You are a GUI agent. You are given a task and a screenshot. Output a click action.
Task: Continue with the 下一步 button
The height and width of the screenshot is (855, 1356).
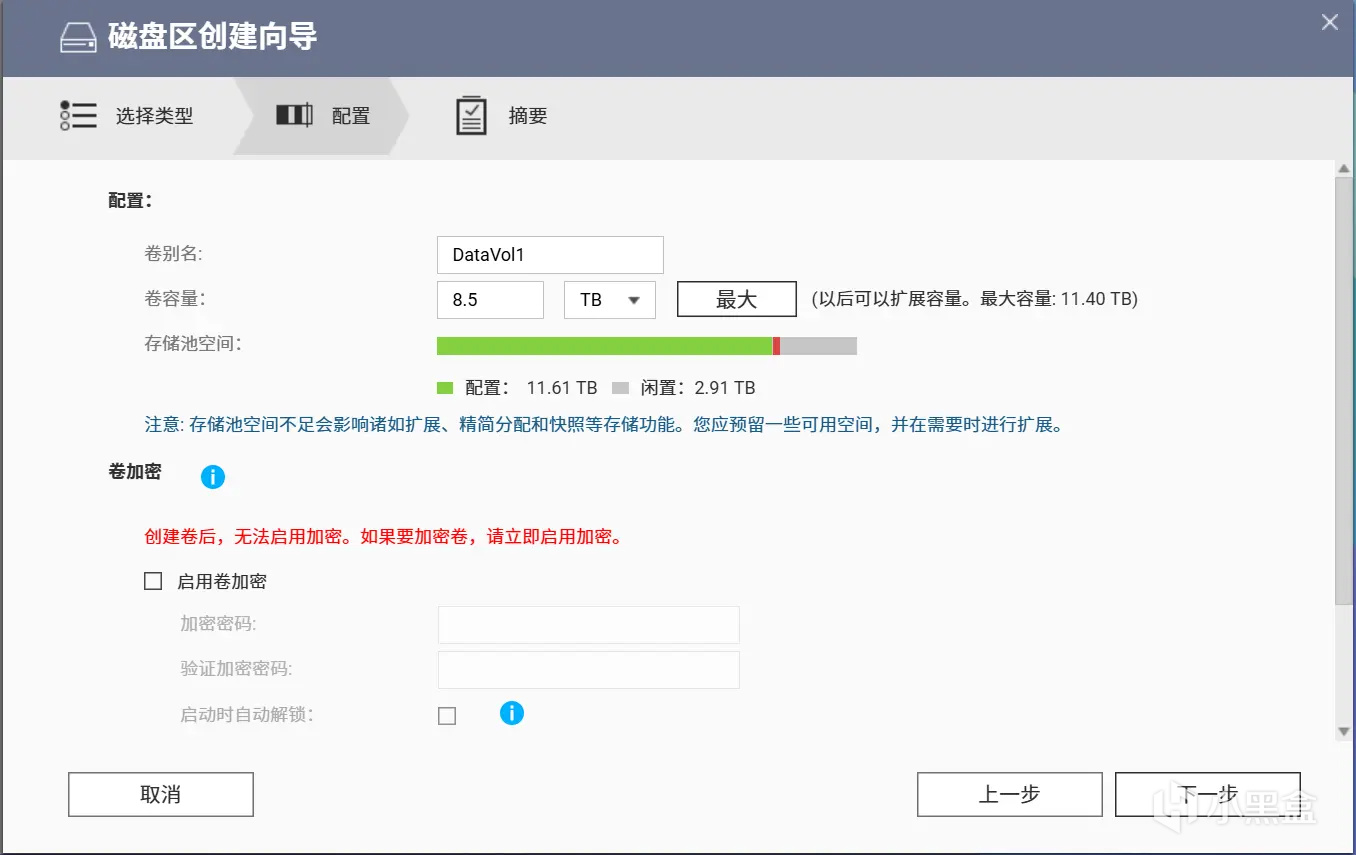1208,794
